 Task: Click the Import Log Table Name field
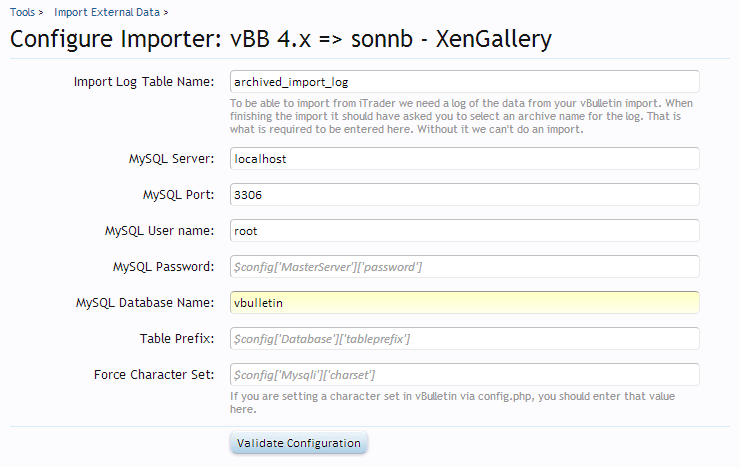click(463, 82)
